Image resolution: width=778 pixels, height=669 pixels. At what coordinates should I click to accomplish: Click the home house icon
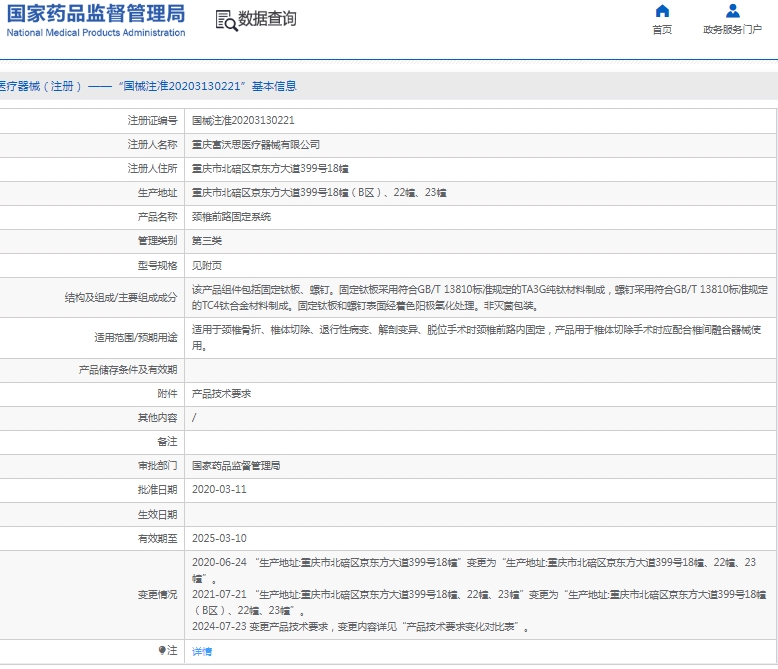click(x=662, y=11)
